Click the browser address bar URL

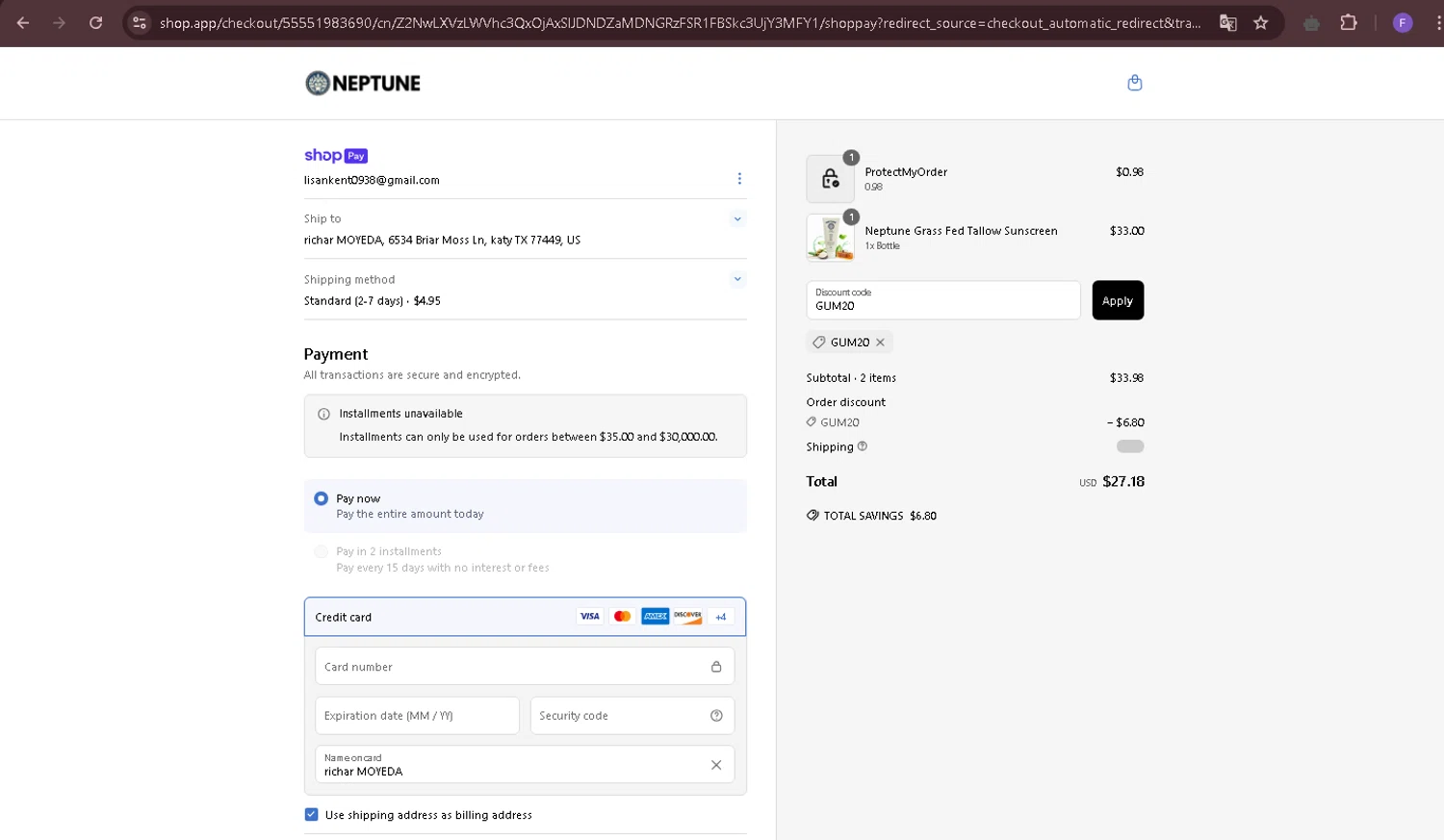(x=680, y=23)
